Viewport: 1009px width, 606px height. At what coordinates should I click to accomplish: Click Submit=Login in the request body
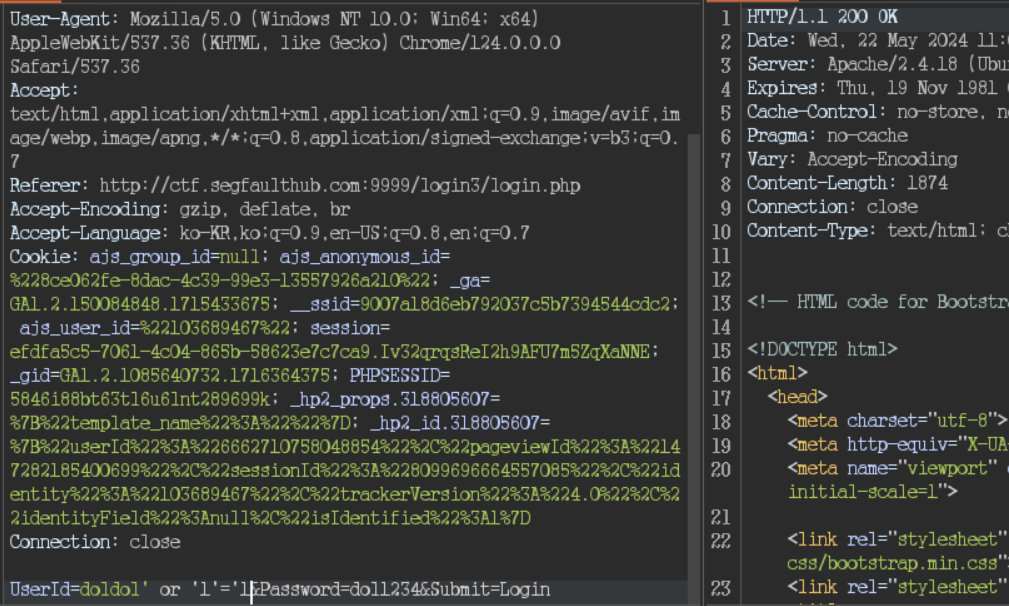pos(490,589)
